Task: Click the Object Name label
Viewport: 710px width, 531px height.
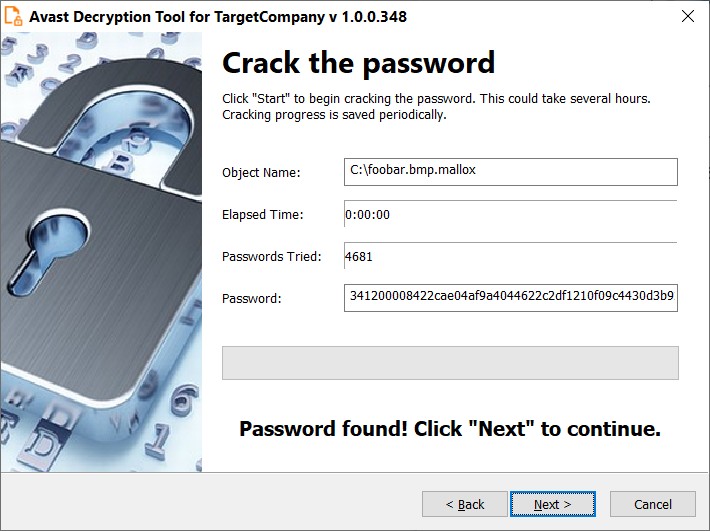Action: [261, 172]
